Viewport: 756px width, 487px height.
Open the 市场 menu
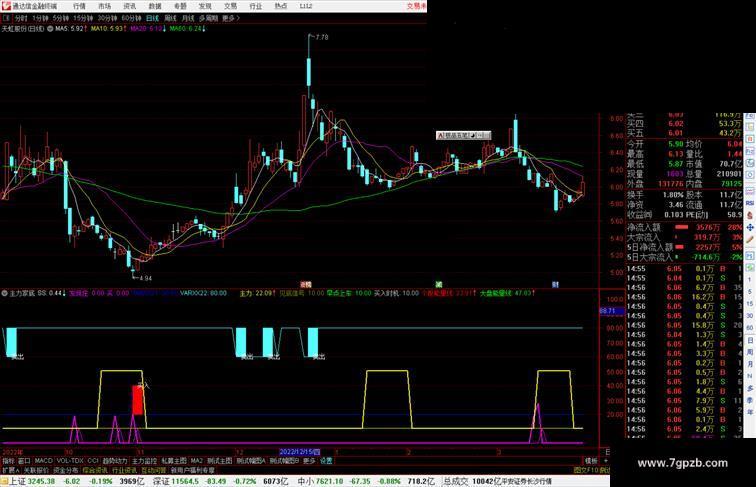[104, 6]
